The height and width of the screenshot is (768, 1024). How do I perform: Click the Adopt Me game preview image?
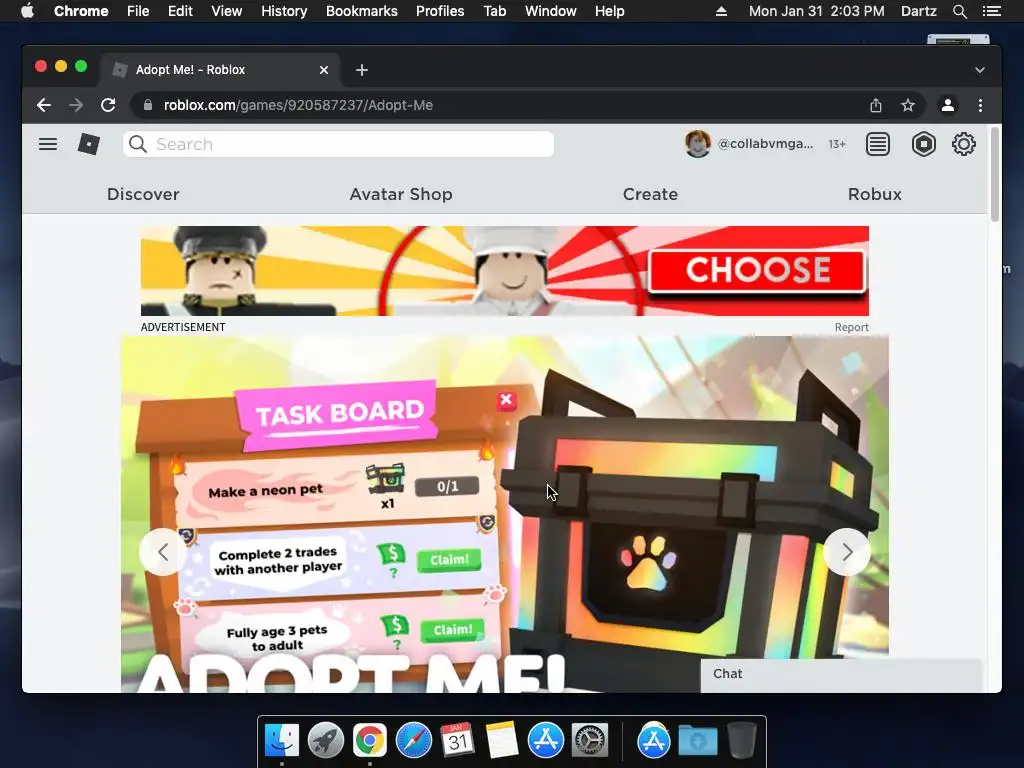(x=504, y=514)
